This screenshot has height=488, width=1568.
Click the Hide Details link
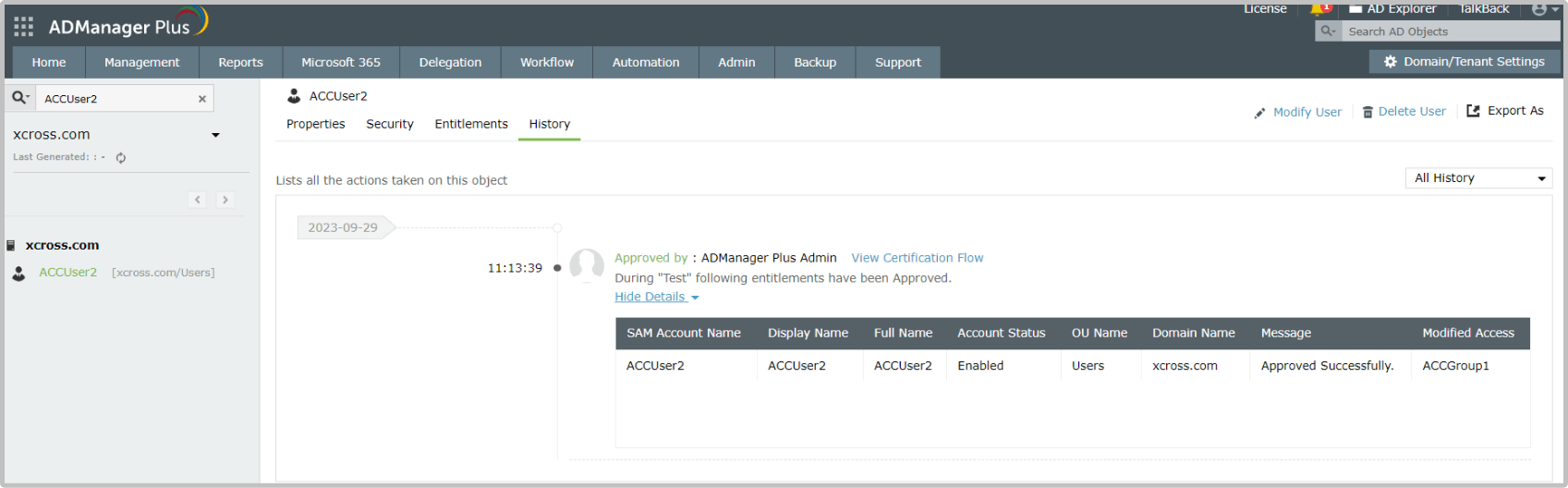click(x=650, y=297)
